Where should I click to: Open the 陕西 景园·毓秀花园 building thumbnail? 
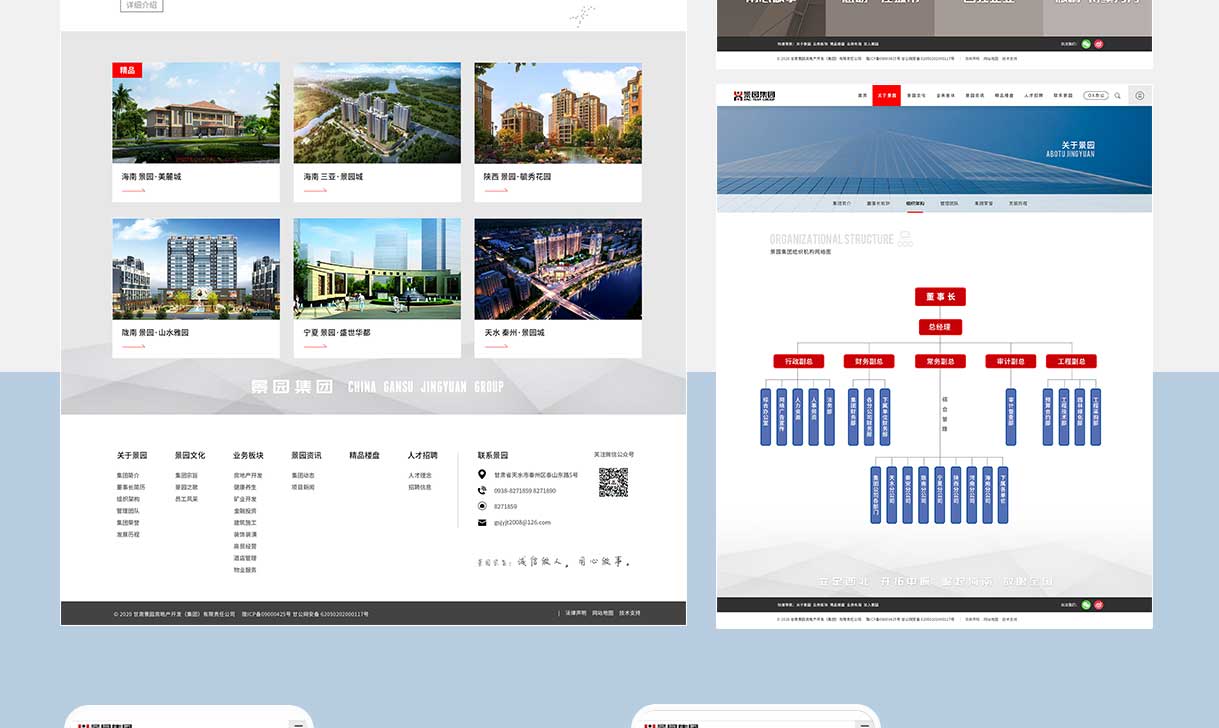558,113
